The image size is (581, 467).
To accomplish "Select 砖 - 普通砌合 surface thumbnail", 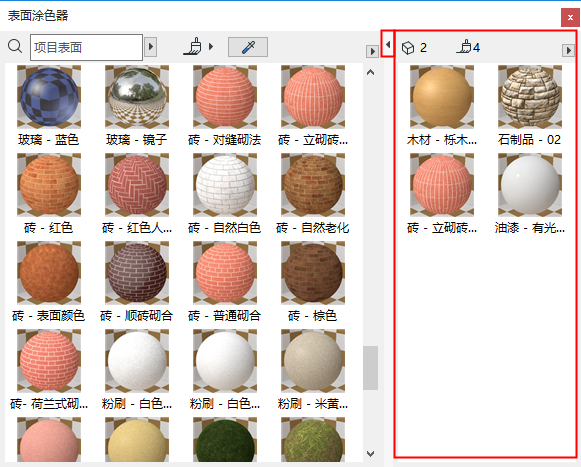I will coord(225,273).
